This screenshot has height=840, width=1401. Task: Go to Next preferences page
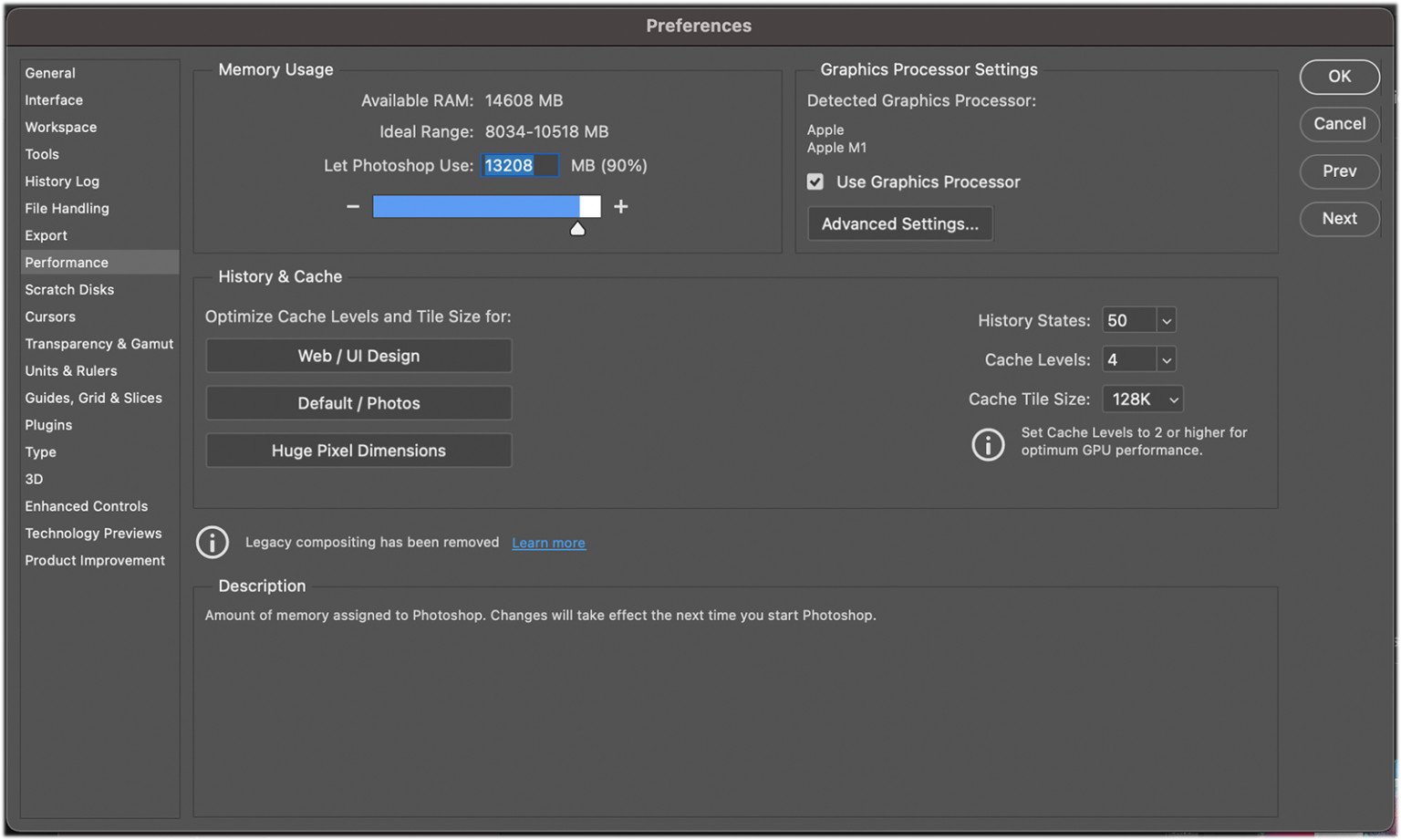[1339, 219]
